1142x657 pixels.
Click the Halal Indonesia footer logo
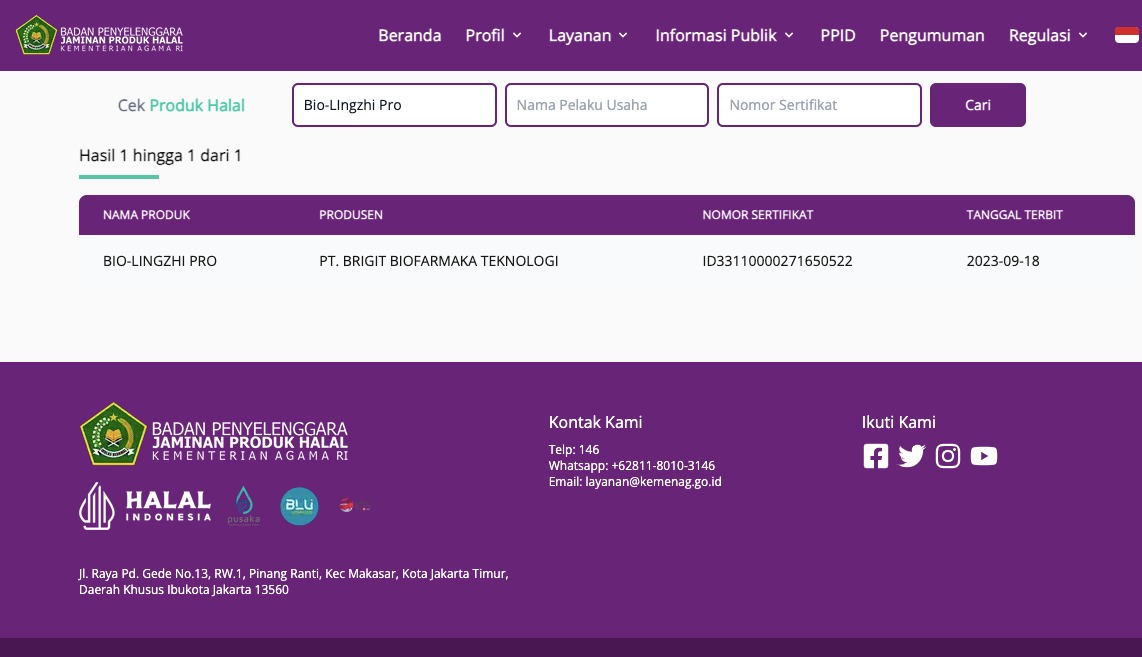click(x=145, y=506)
